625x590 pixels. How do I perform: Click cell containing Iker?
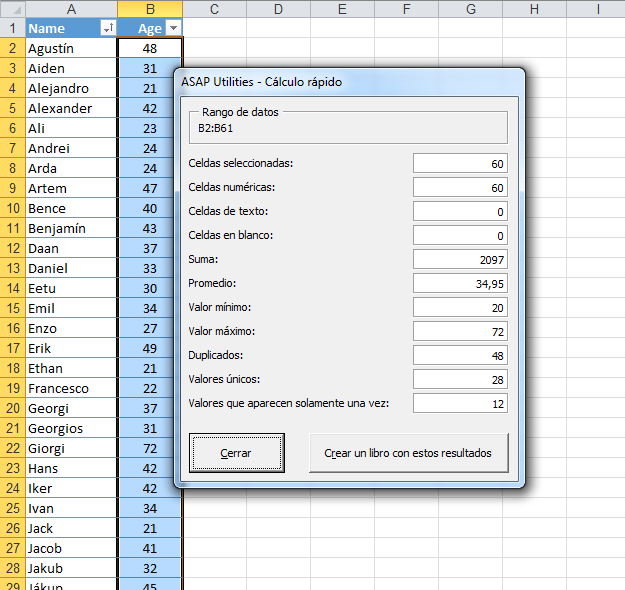[x=71, y=488]
